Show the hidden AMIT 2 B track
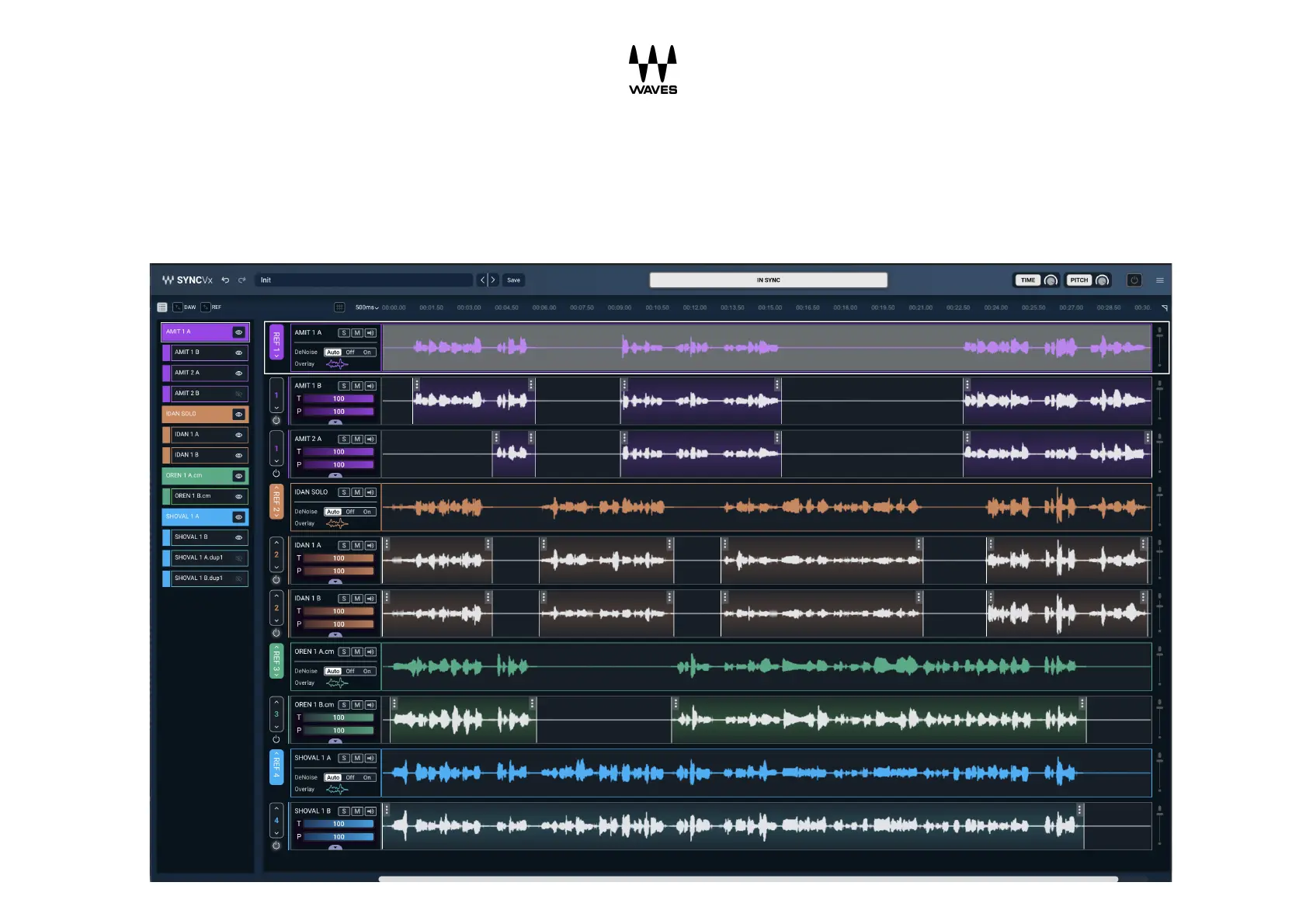The image size is (1306, 924). click(238, 394)
